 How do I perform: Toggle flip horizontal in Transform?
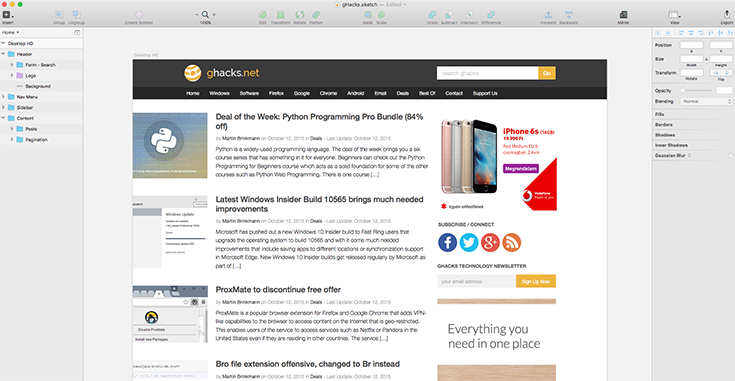716,73
